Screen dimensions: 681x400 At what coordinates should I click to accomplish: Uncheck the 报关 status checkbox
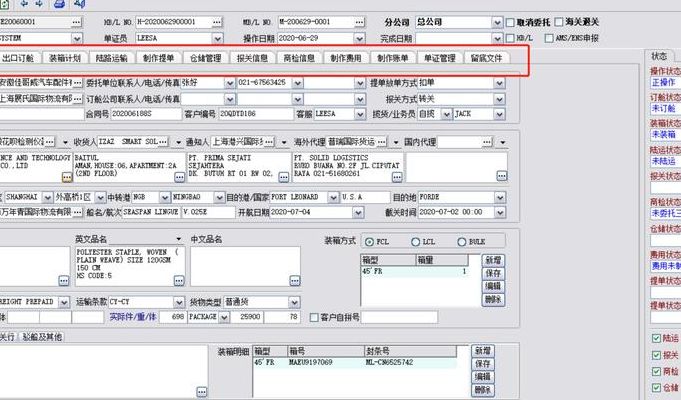coord(656,355)
